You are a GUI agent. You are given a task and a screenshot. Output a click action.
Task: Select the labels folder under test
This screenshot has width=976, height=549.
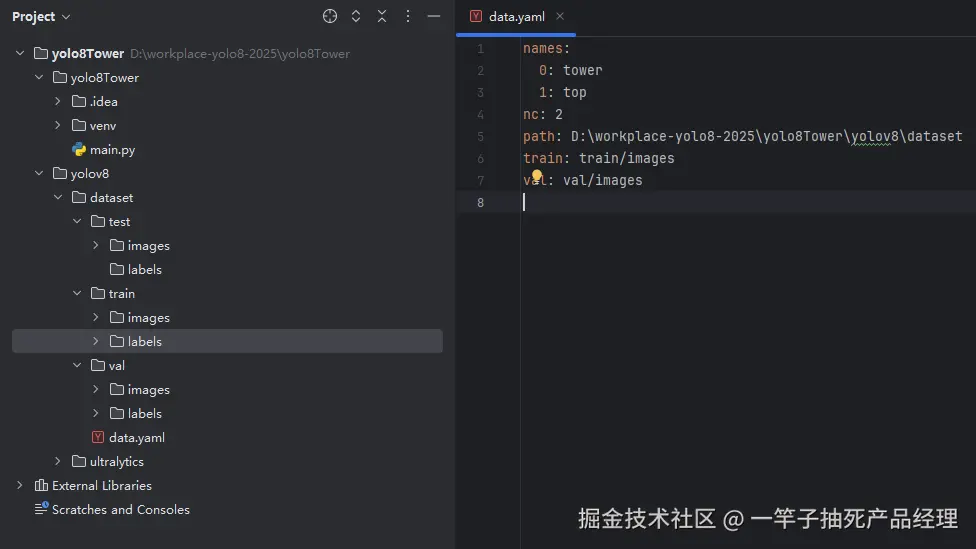pyautogui.click(x=144, y=269)
